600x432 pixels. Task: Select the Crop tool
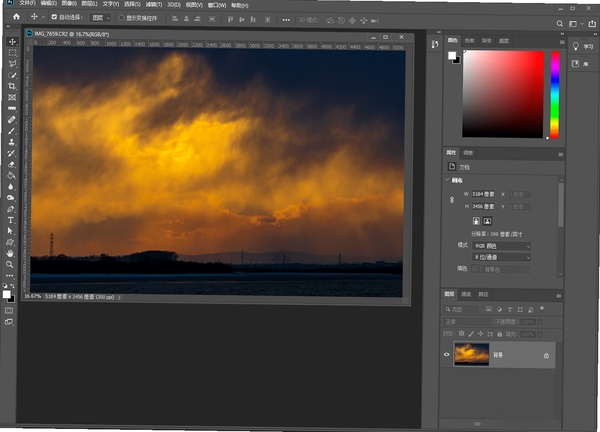(12, 86)
